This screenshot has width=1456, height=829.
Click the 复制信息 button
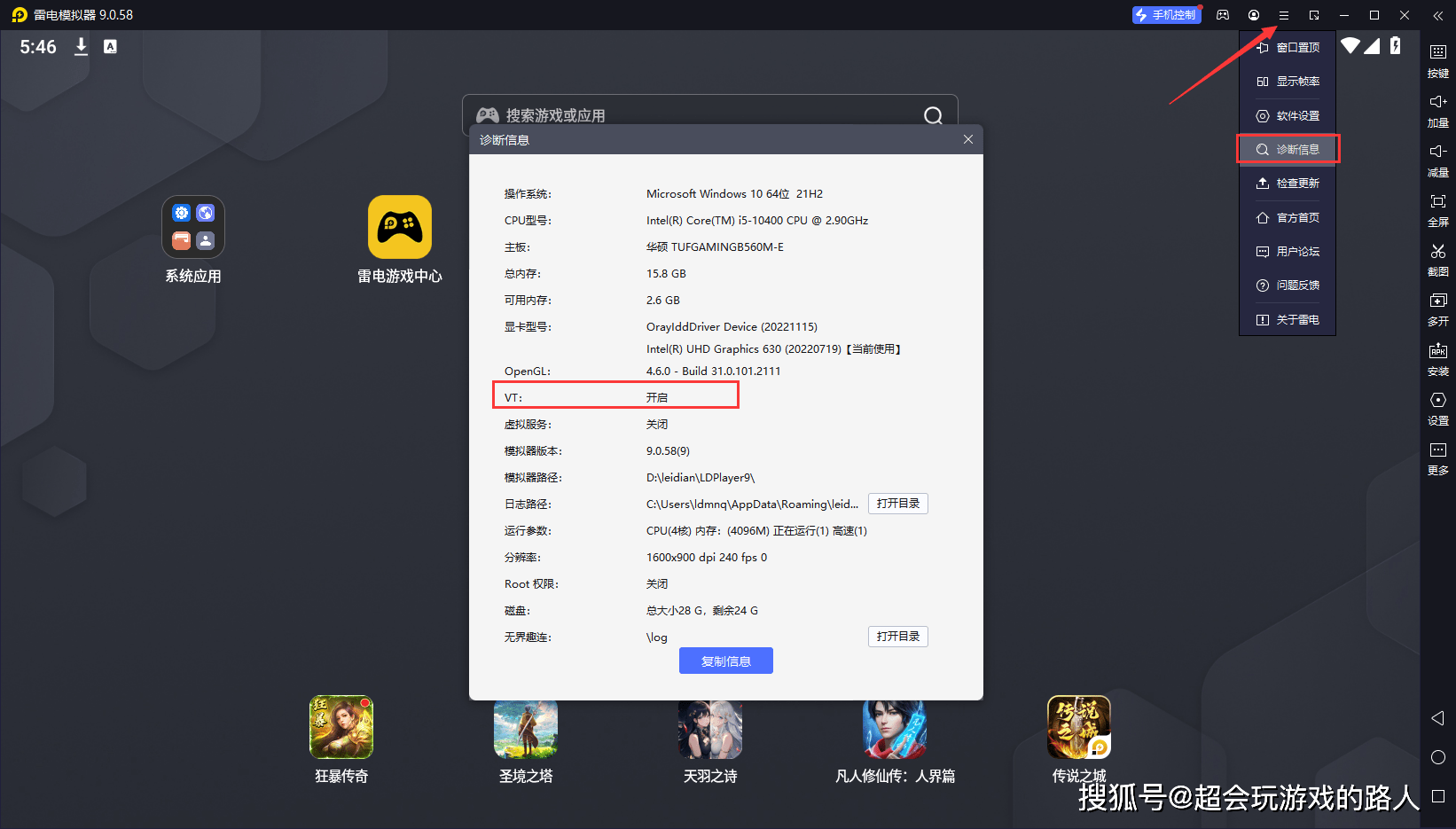tap(726, 661)
